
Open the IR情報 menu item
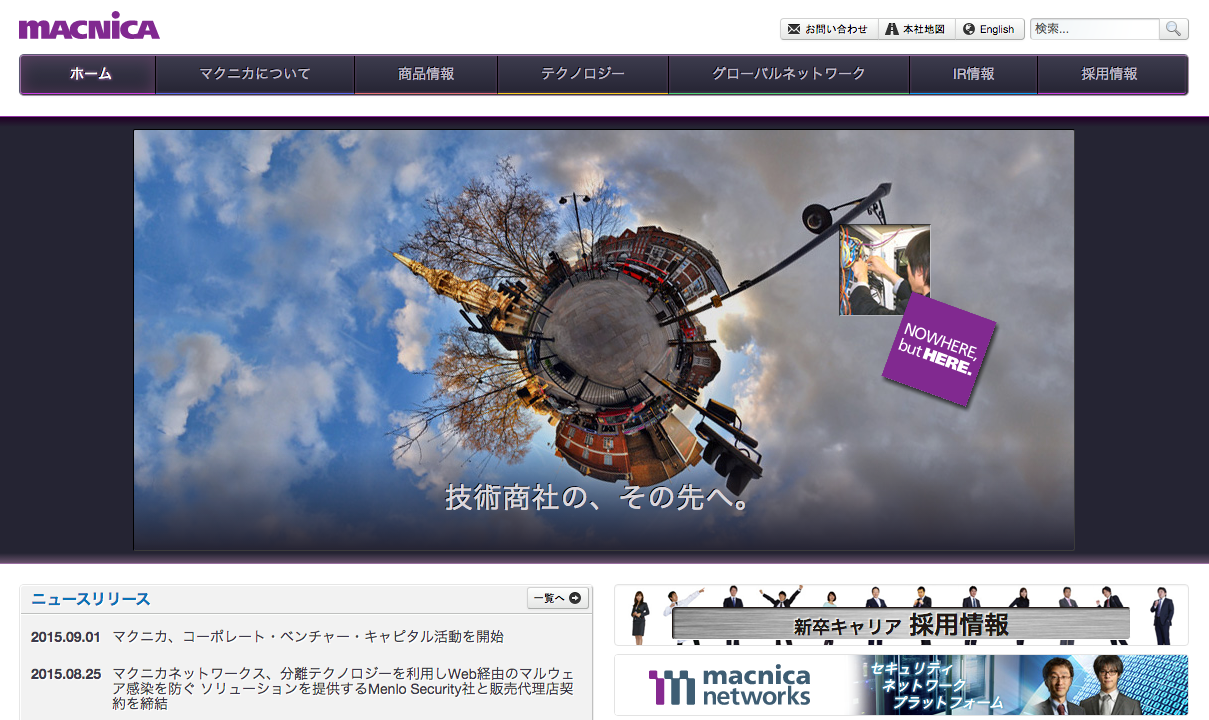click(x=973, y=74)
